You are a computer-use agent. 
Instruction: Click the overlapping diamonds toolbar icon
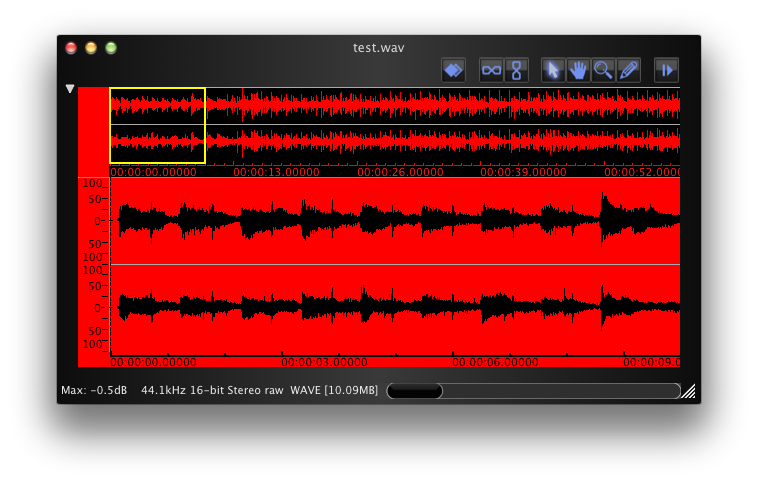[453, 71]
